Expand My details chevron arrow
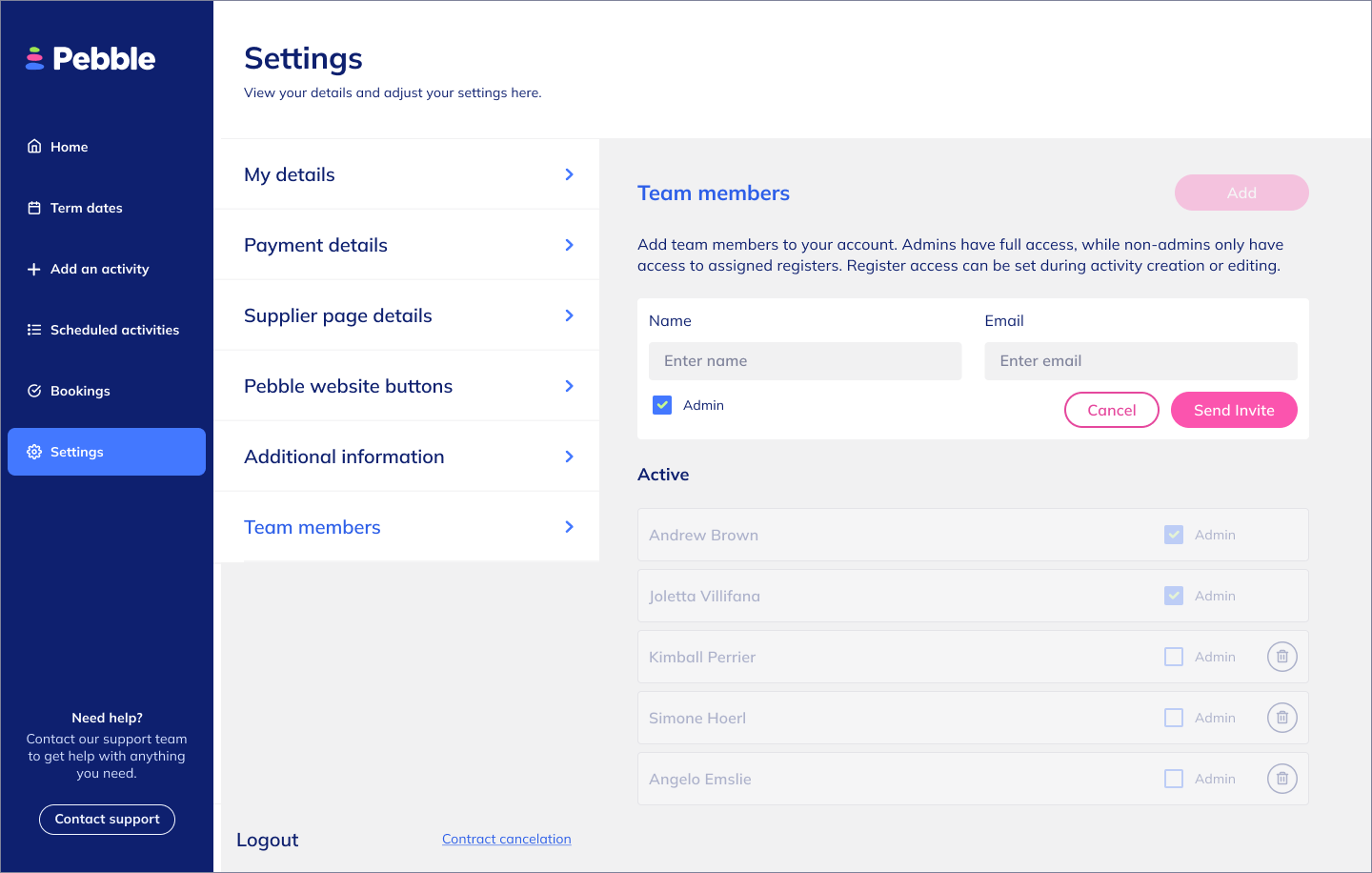The height and width of the screenshot is (873, 1372). (x=569, y=174)
